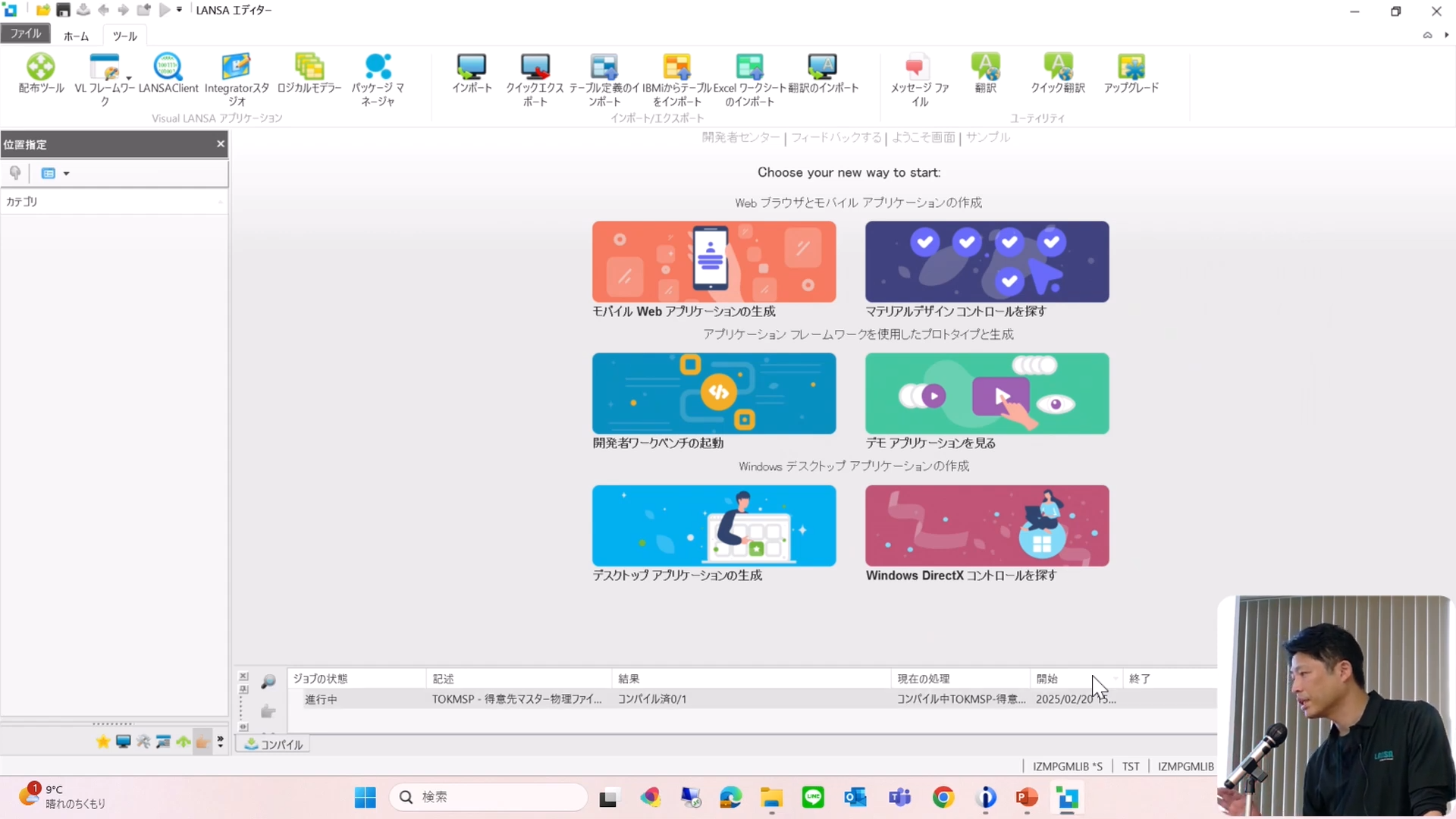
Task: Click クイックエクスポート in the ribbon
Action: tap(535, 79)
